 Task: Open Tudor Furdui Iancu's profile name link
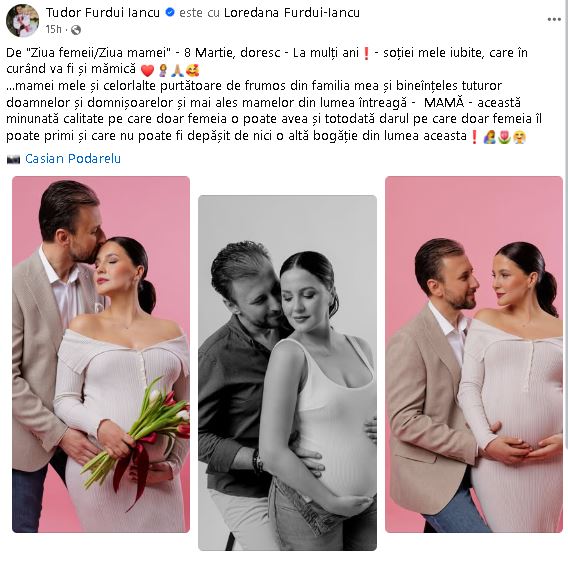pos(103,13)
